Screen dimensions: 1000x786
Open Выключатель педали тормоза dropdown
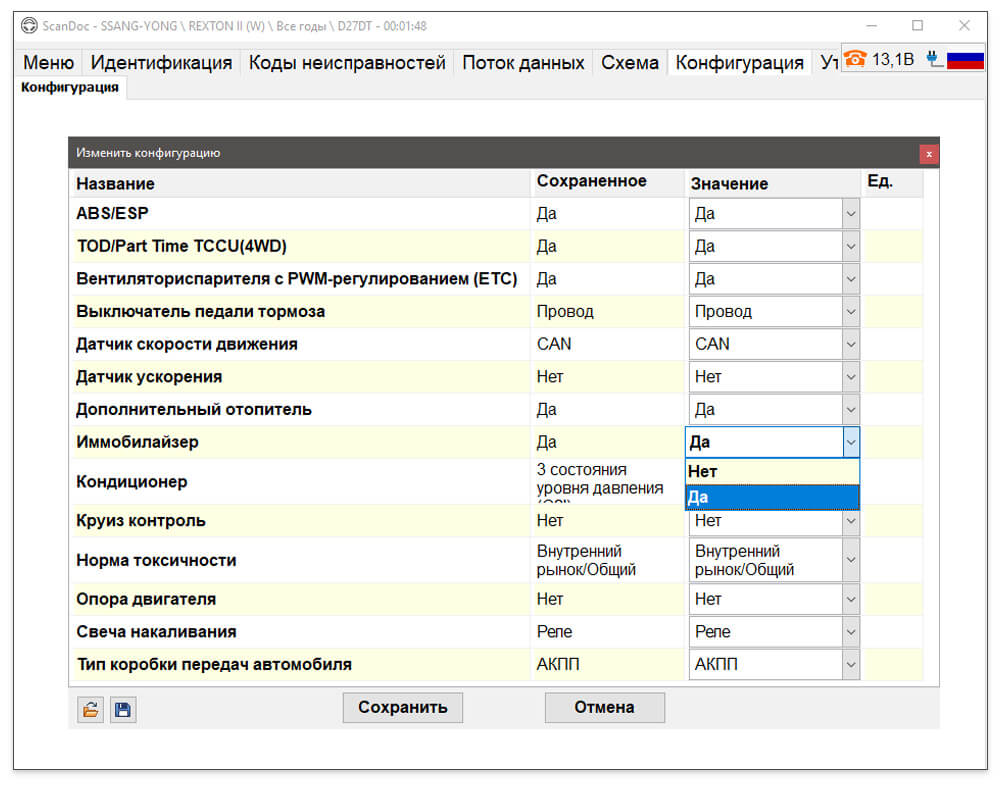pos(851,311)
